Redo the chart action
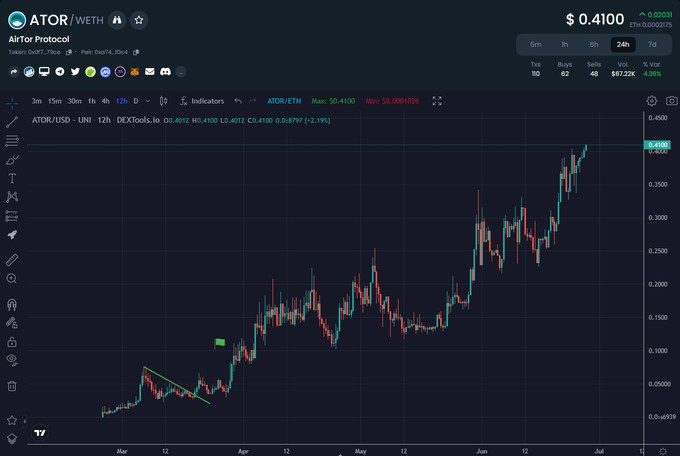680x456 pixels. [252, 101]
